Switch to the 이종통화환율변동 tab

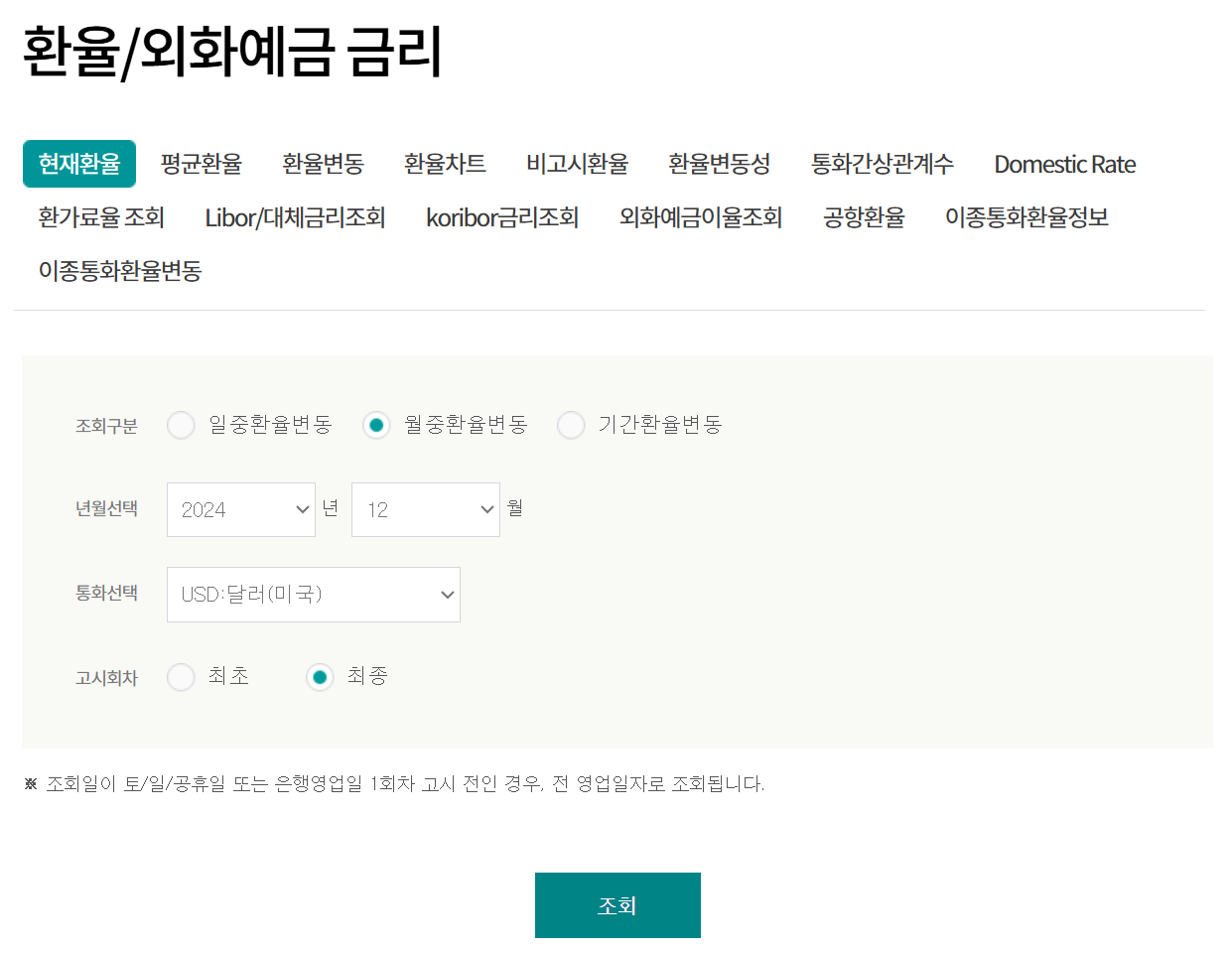[119, 270]
